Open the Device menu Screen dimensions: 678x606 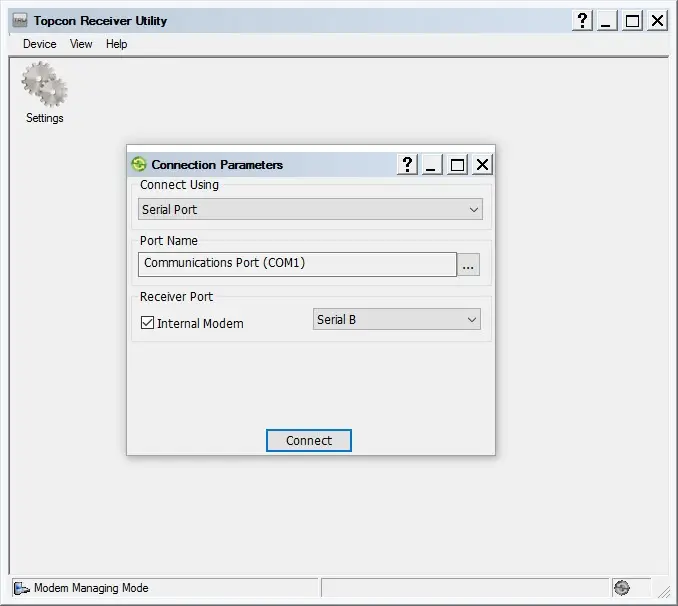[40, 44]
